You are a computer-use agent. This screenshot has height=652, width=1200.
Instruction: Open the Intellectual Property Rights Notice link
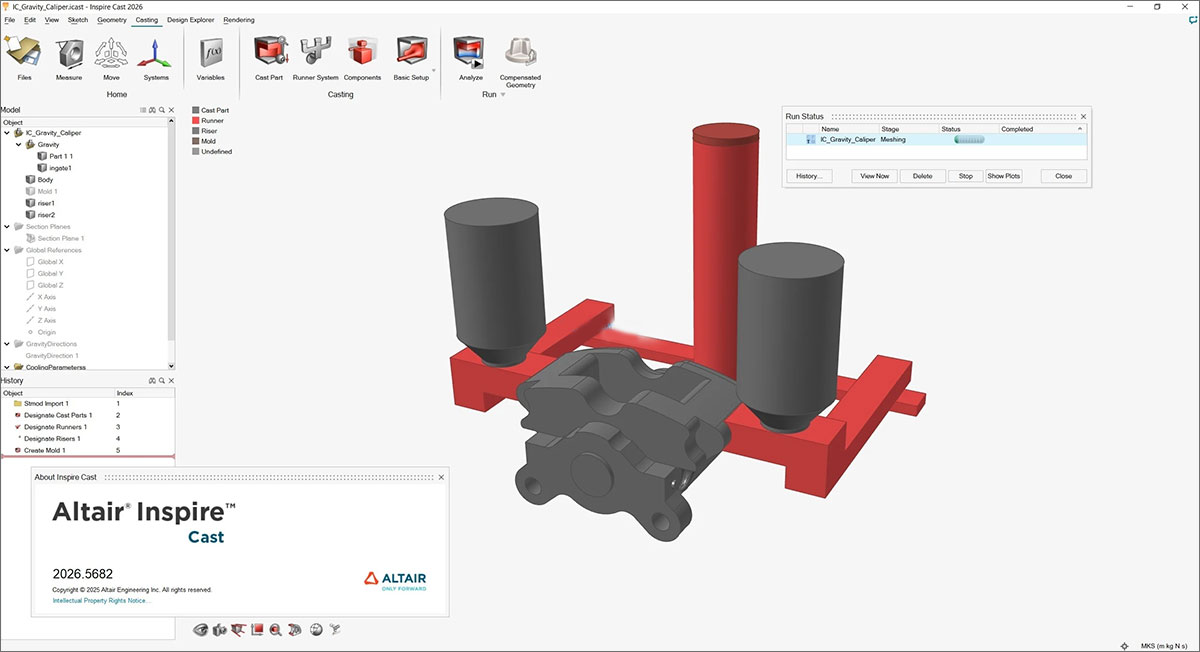[102, 601]
